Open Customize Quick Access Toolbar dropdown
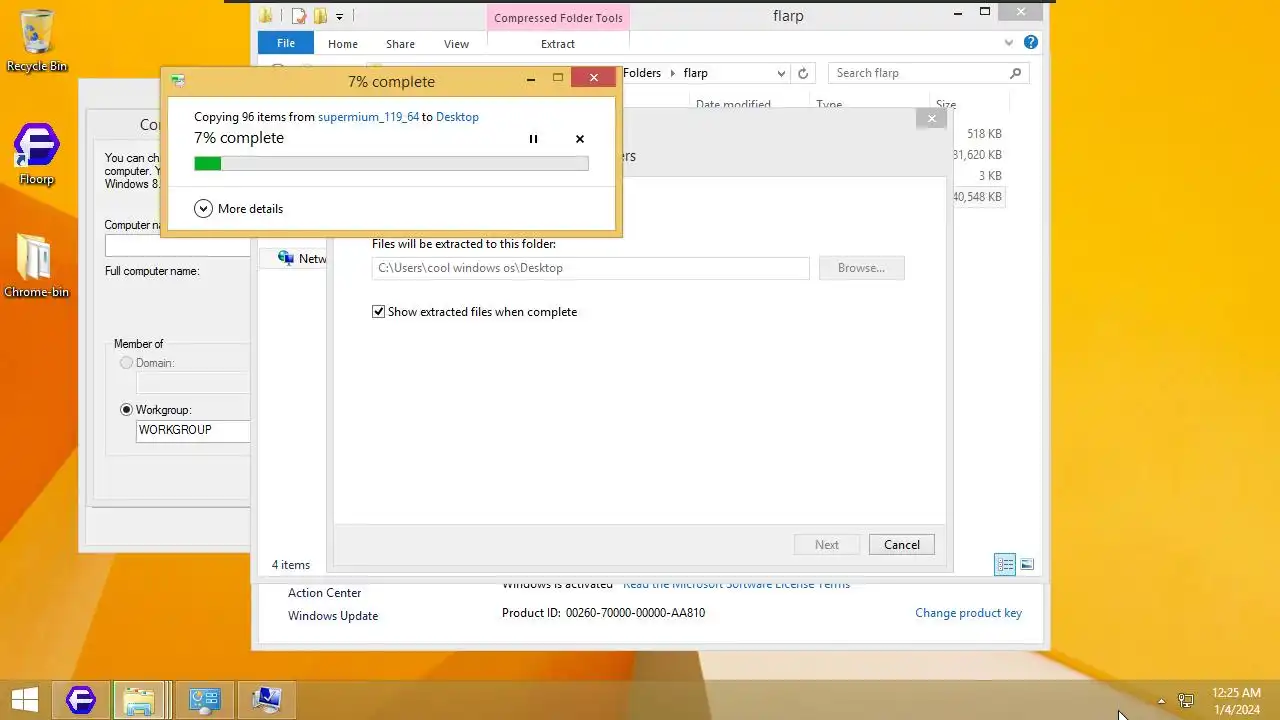 coord(340,17)
